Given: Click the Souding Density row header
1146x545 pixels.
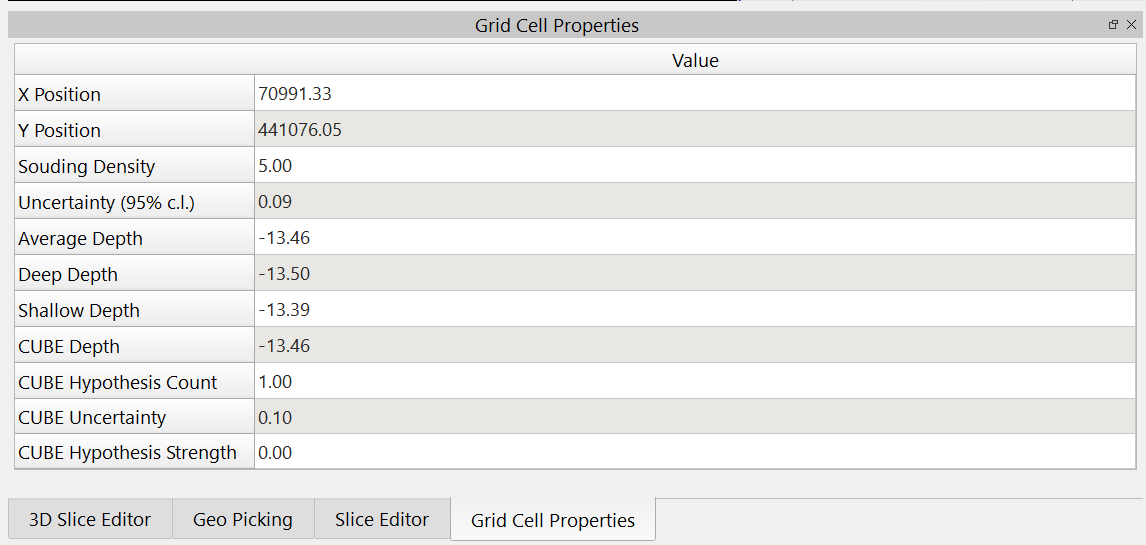Looking at the screenshot, I should click(x=135, y=167).
